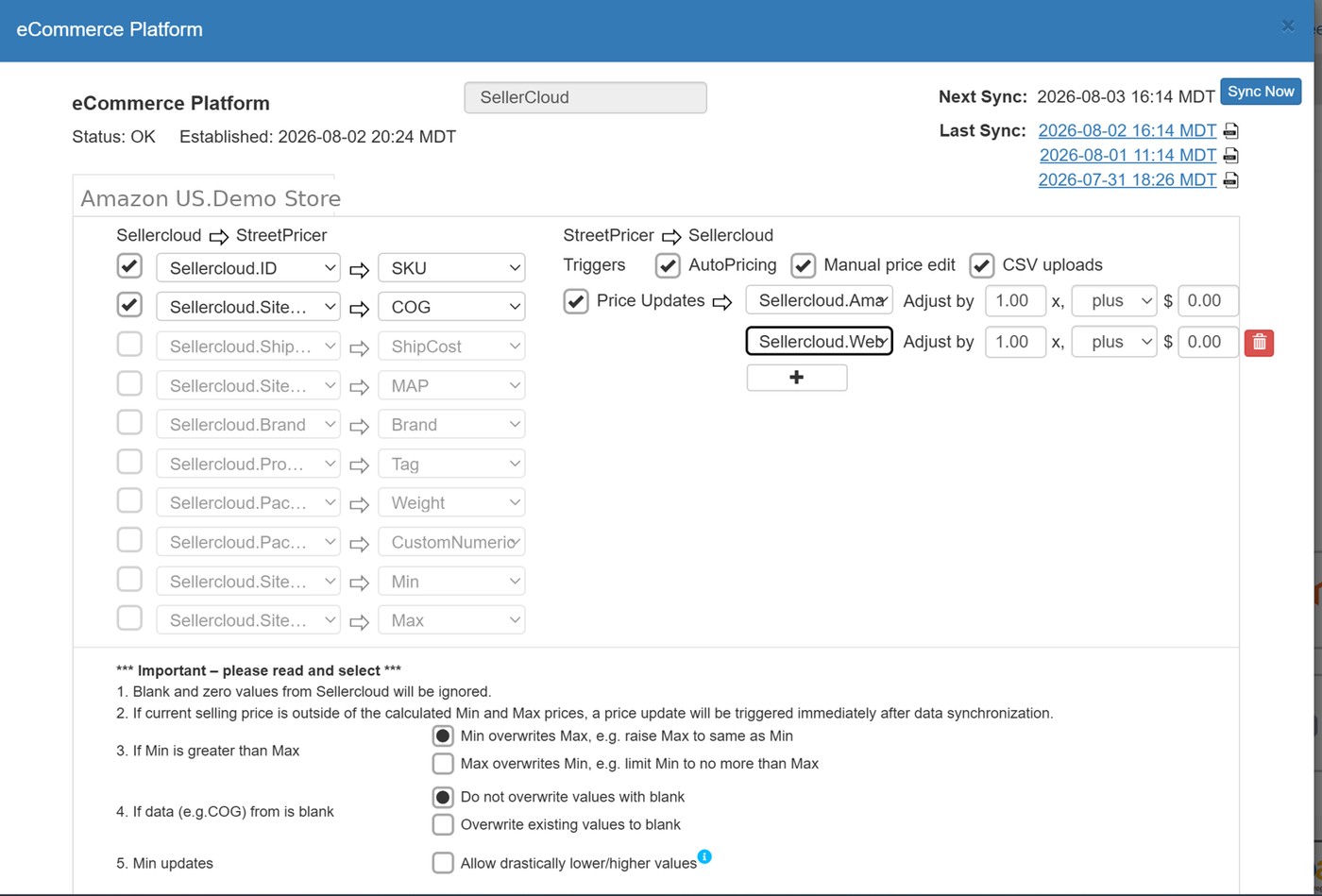Open log file icon for 2026-07-31 sync

click(x=1230, y=180)
